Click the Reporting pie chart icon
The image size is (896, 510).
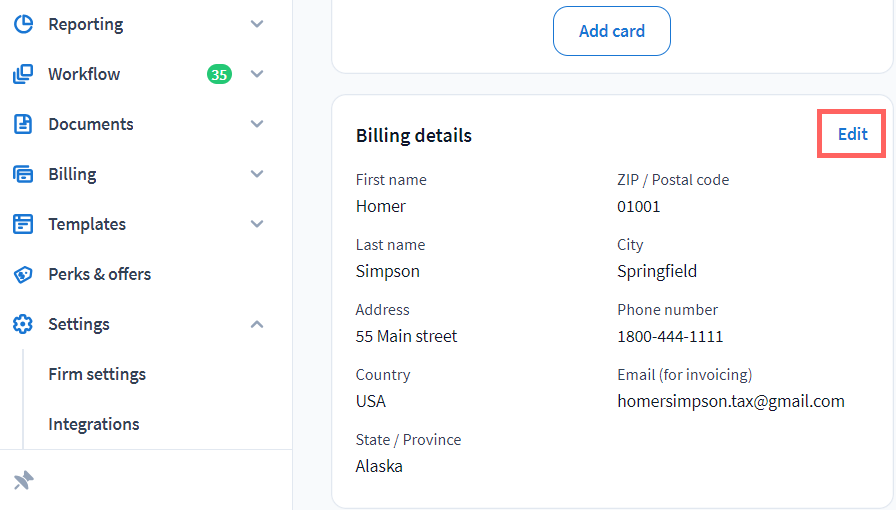click(23, 24)
